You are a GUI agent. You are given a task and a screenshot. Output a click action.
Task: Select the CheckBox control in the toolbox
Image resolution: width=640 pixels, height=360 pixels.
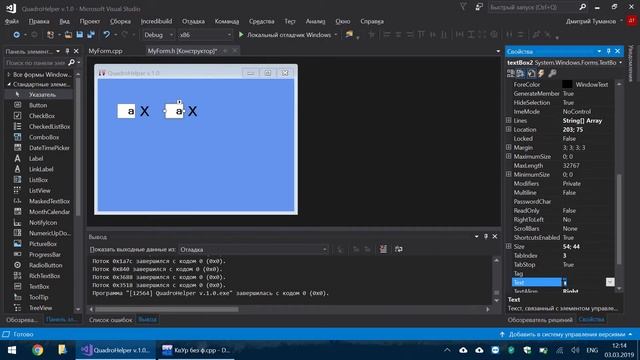pos(42,116)
